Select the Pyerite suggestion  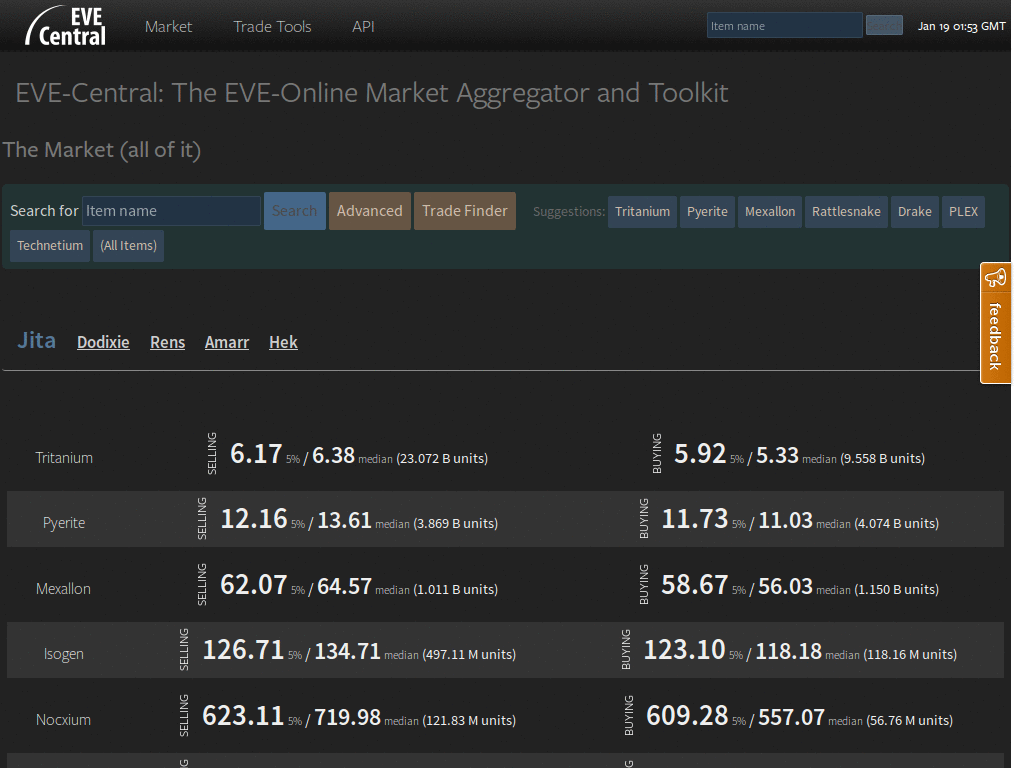point(707,212)
